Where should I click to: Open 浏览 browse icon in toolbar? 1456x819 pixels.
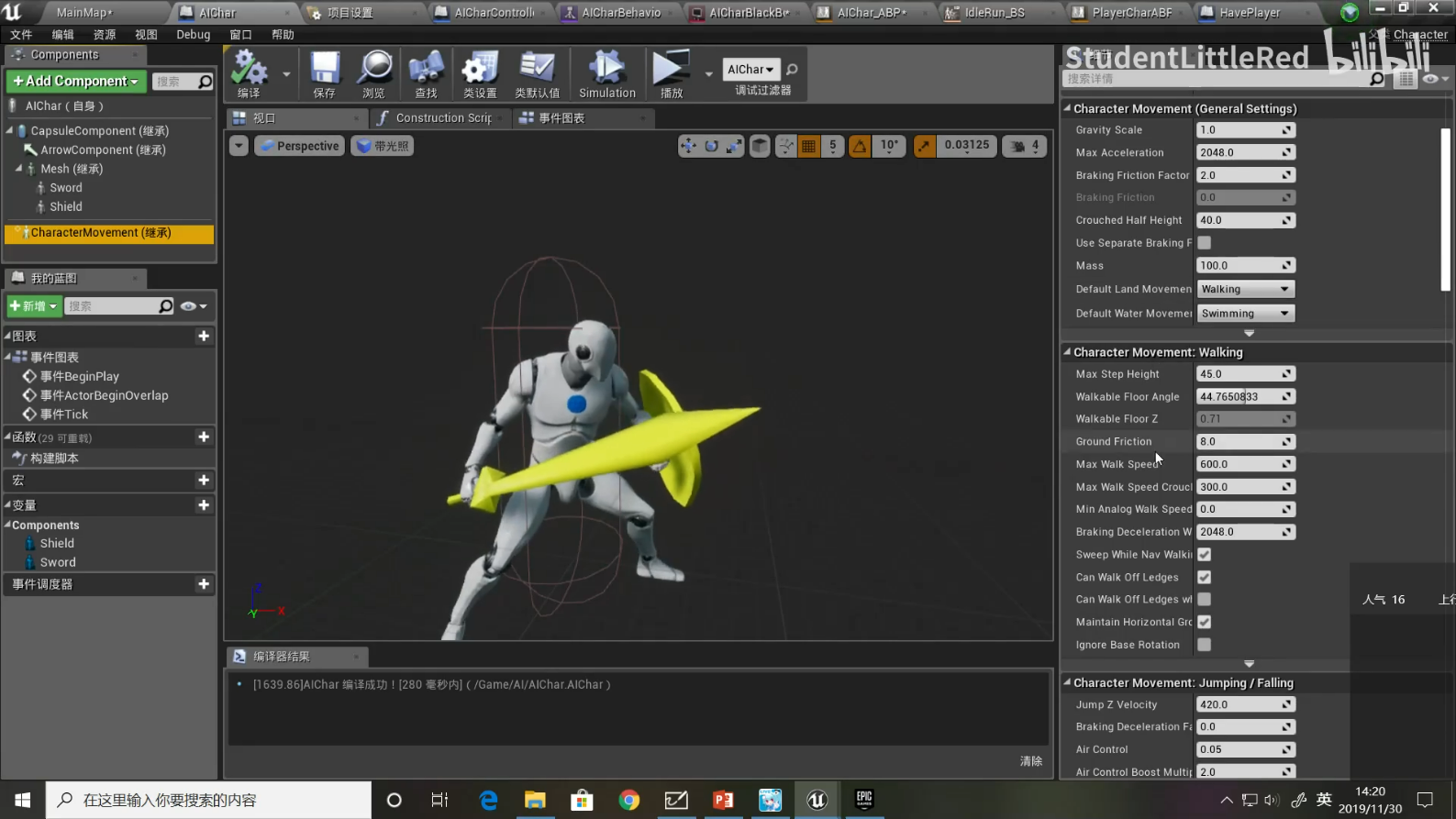pyautogui.click(x=374, y=74)
